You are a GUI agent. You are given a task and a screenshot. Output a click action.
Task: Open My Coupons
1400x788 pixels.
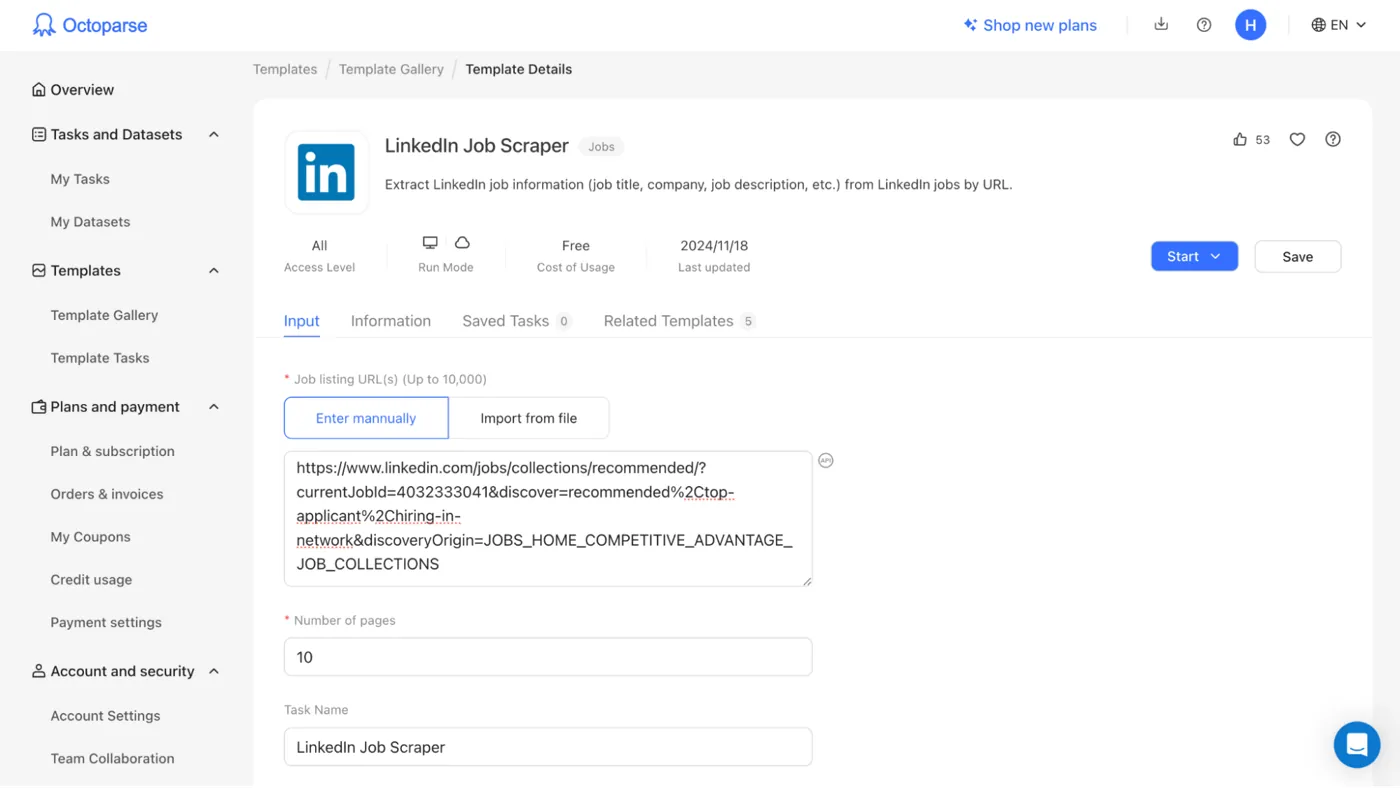click(x=91, y=537)
